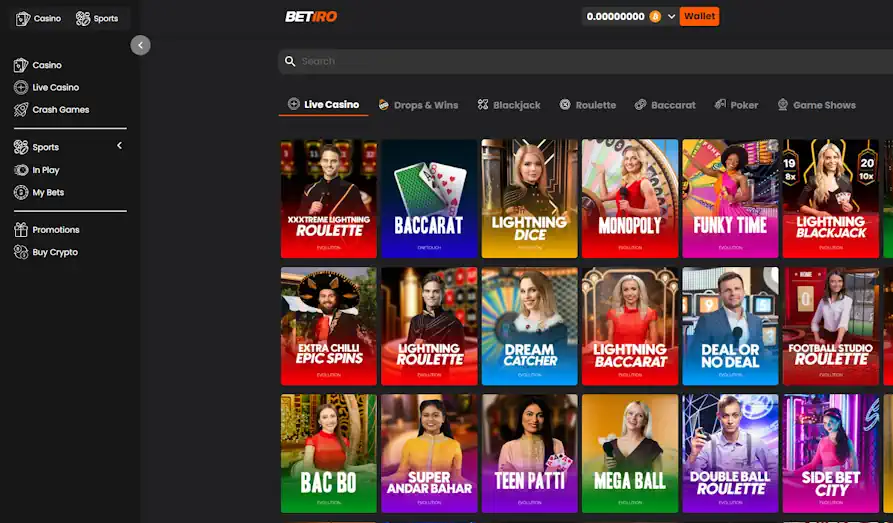Open the Lightning Roulette tile
Viewport: 893px width, 523px height.
[x=429, y=326]
